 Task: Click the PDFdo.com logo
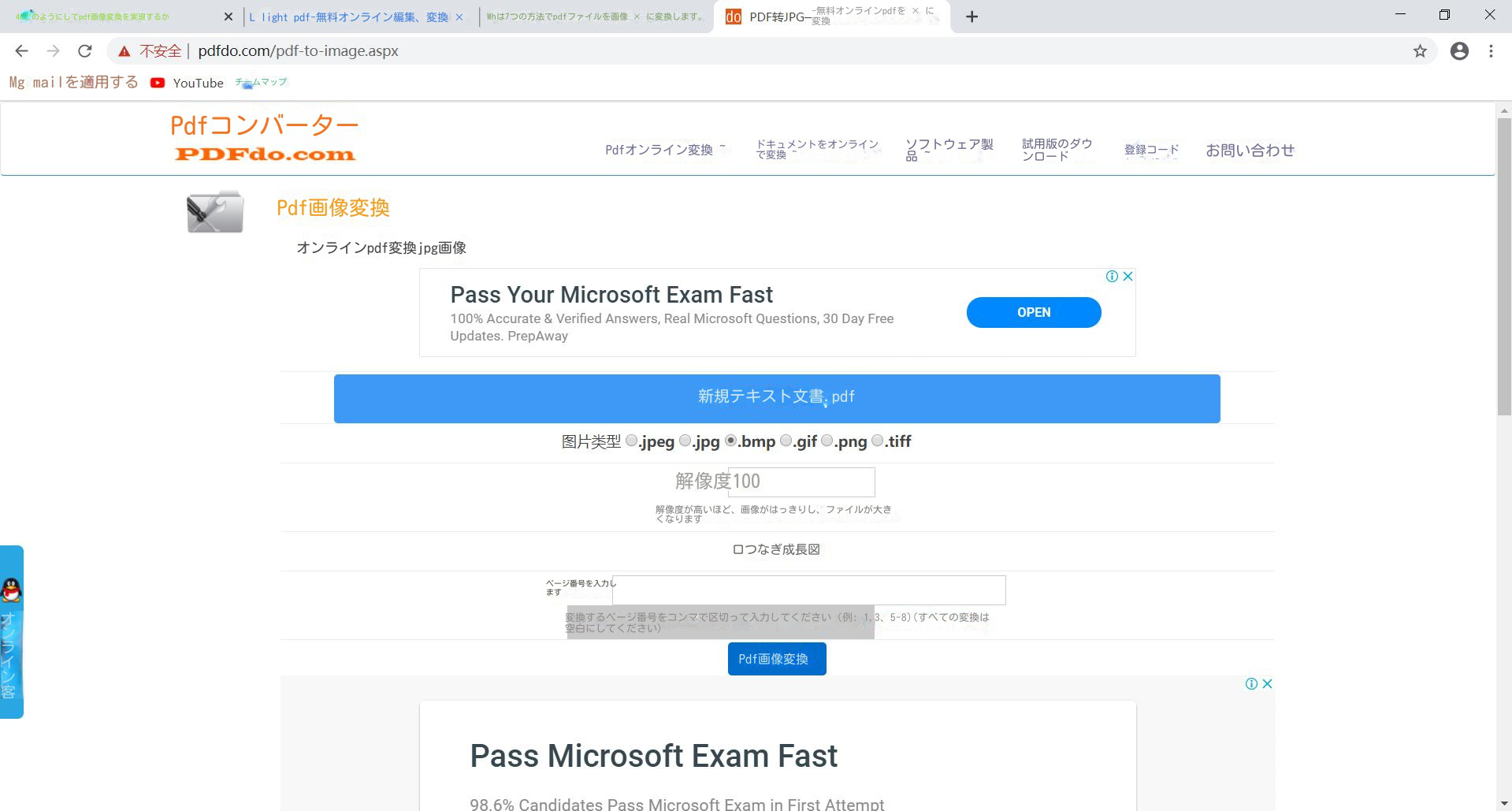(265, 138)
